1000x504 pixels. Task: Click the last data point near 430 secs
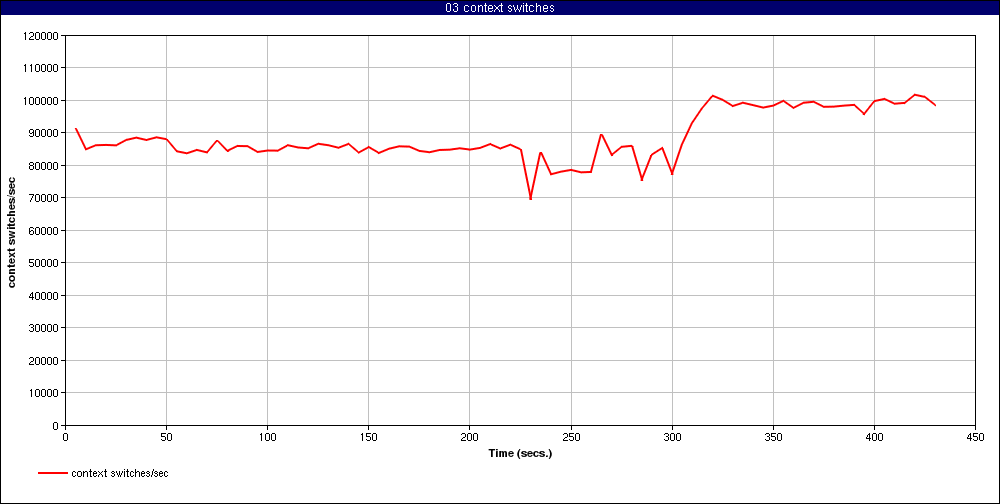click(935, 105)
